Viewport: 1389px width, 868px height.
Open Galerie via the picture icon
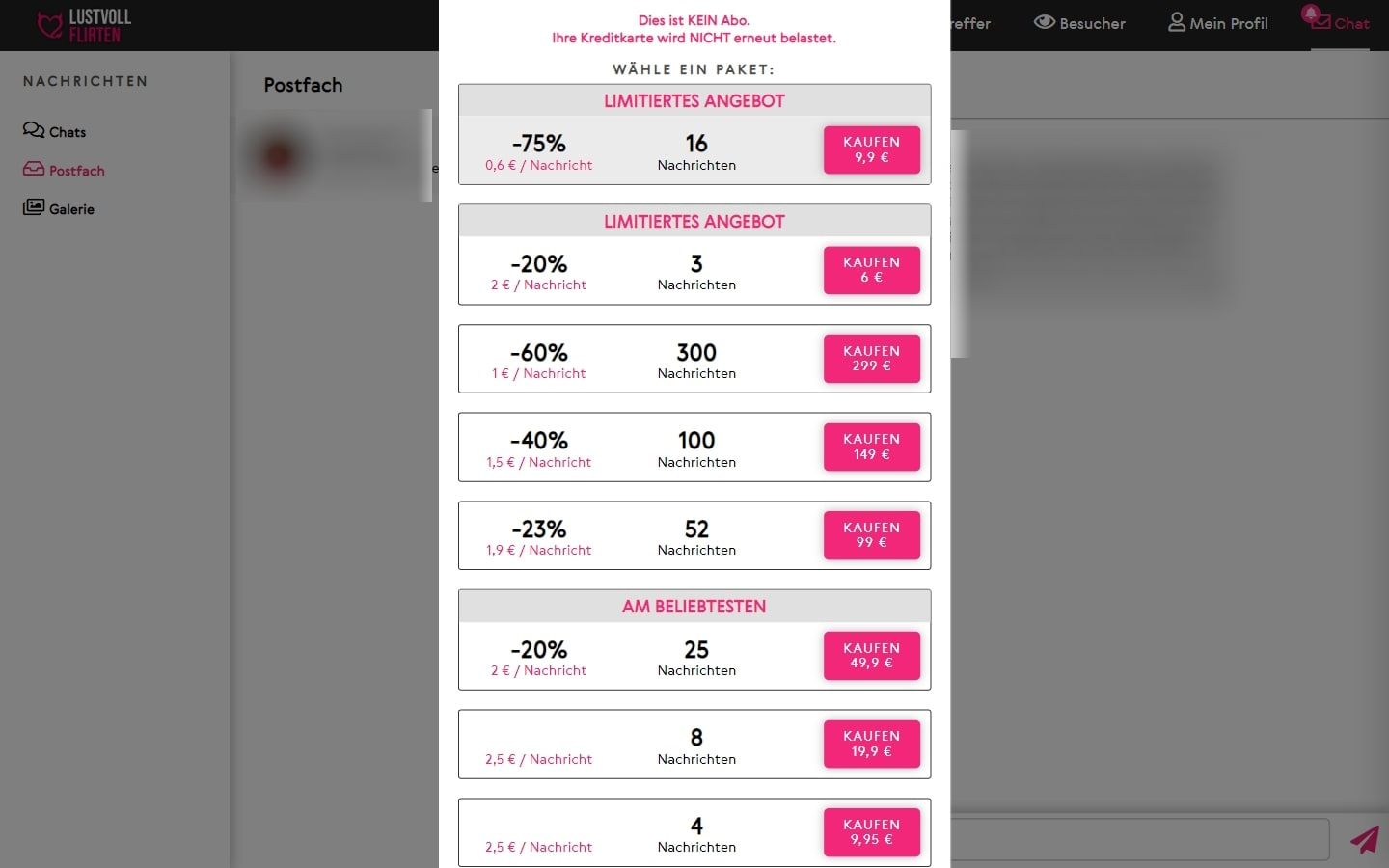coord(34,207)
